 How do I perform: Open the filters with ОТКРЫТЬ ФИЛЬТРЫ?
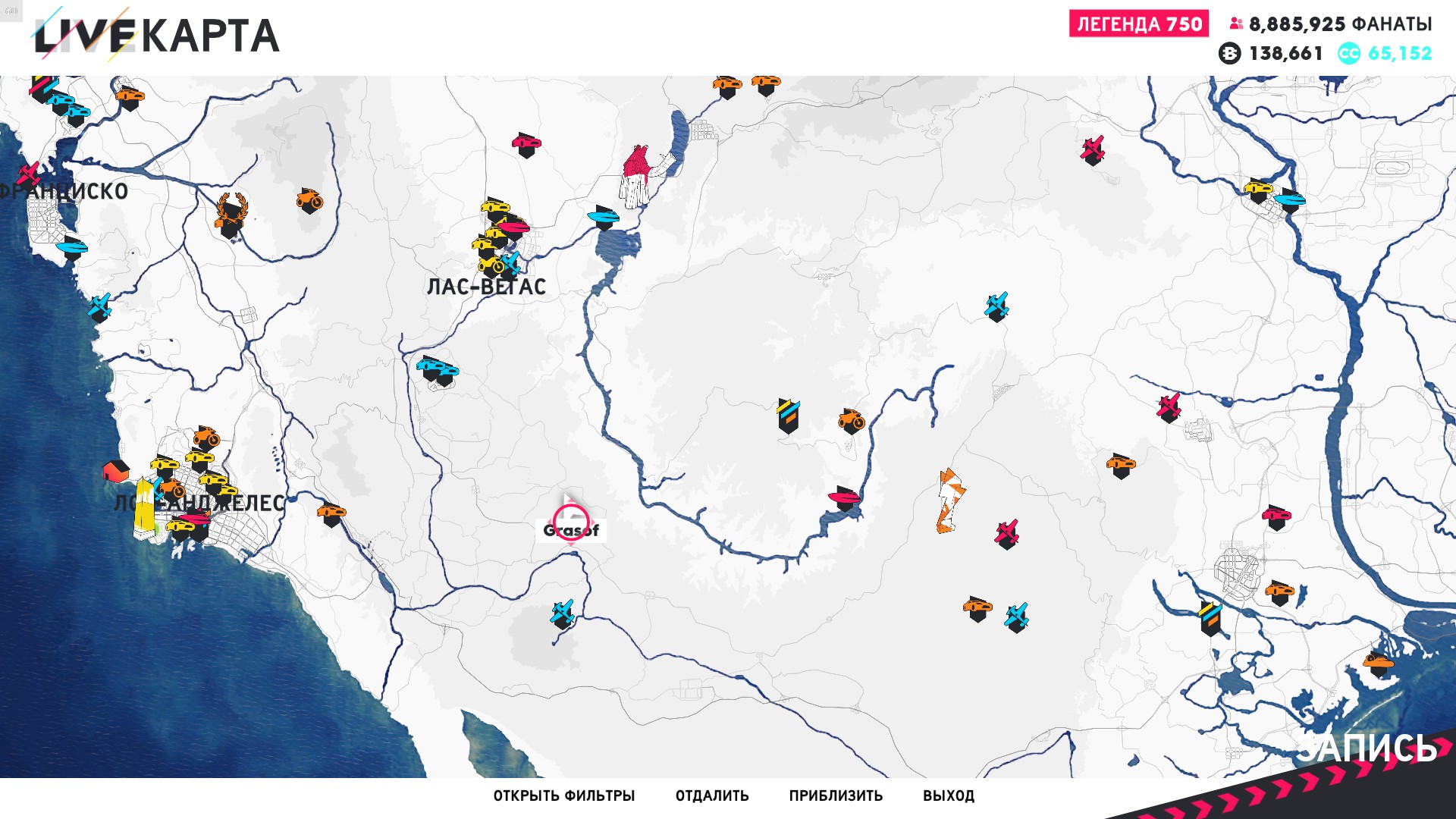pyautogui.click(x=564, y=795)
